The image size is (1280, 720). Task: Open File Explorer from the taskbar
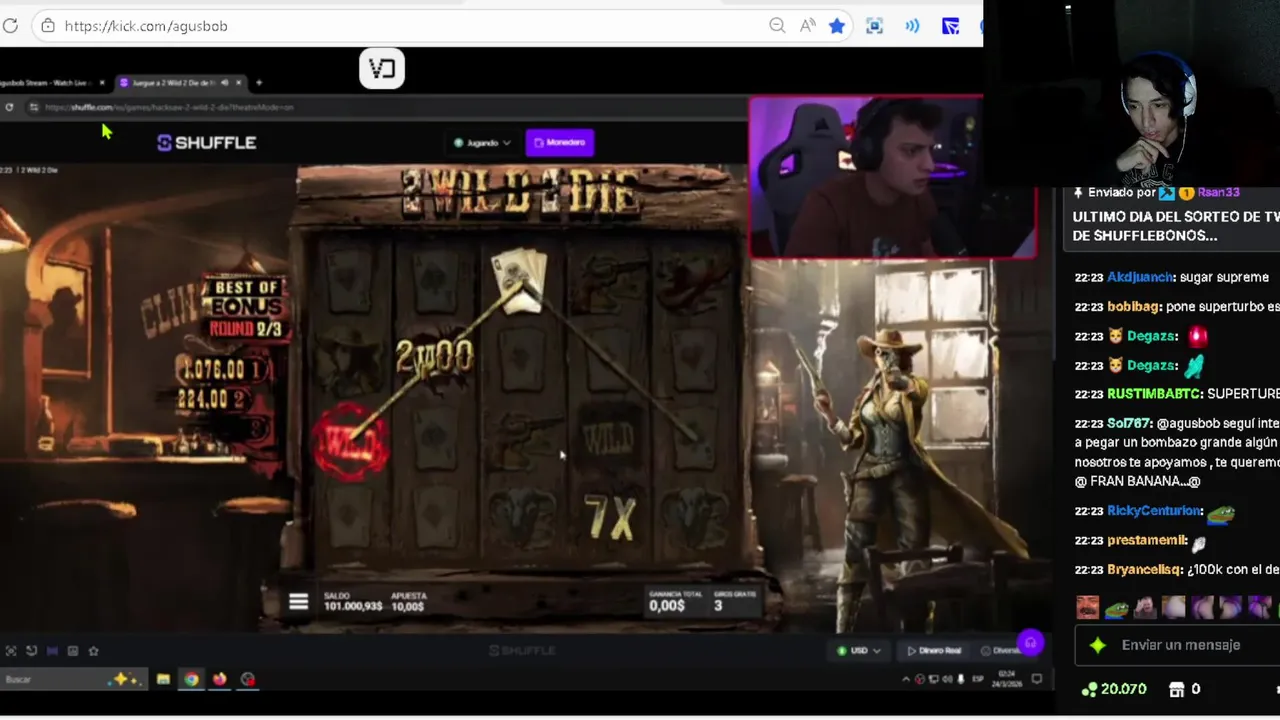(x=163, y=679)
